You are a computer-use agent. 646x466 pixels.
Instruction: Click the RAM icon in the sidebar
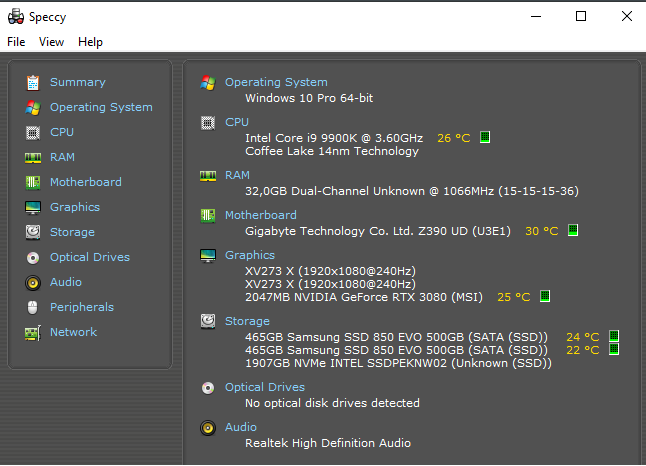33,157
